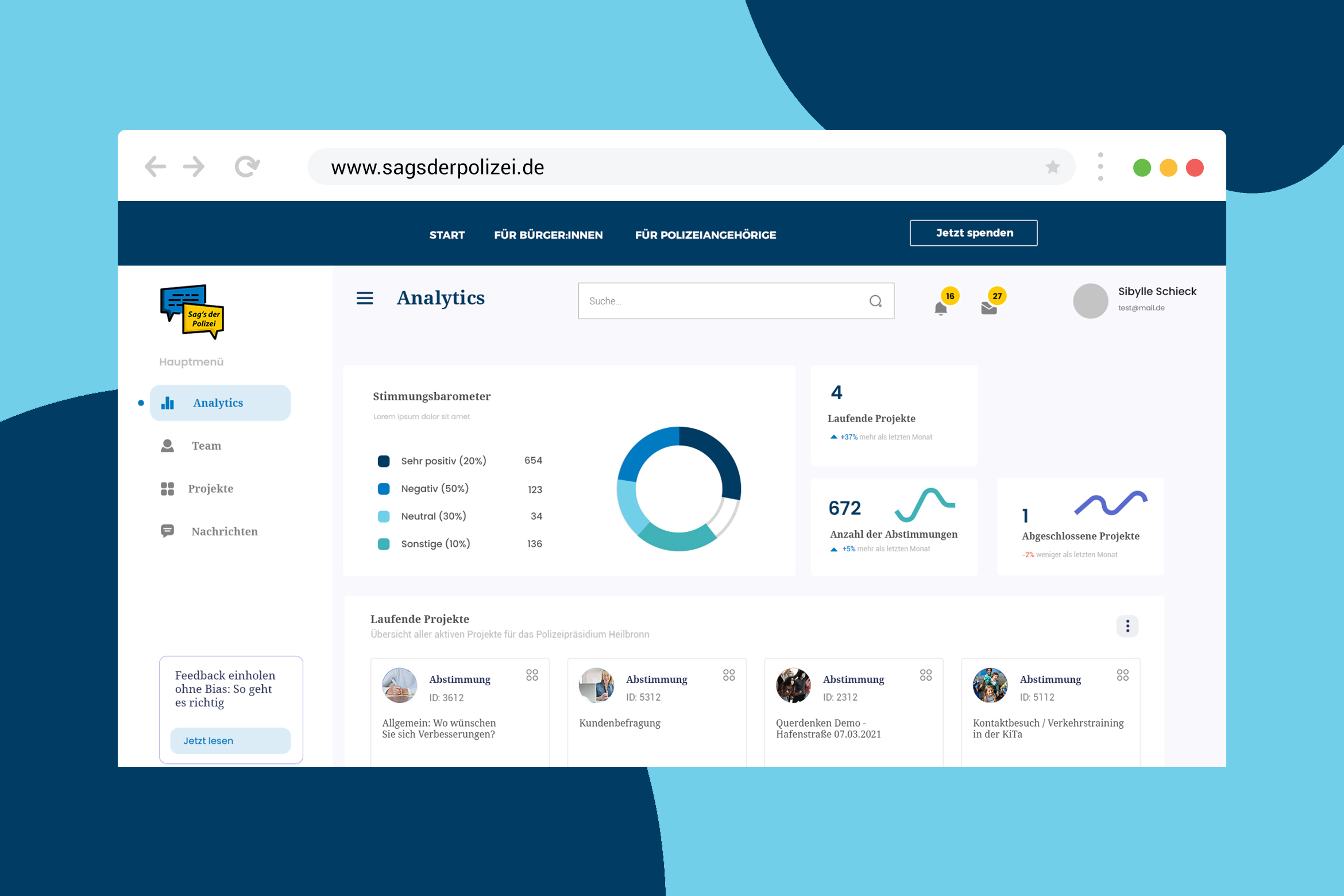
Task: Open three-dot options menu for Laufende Projekte
Action: [1127, 625]
